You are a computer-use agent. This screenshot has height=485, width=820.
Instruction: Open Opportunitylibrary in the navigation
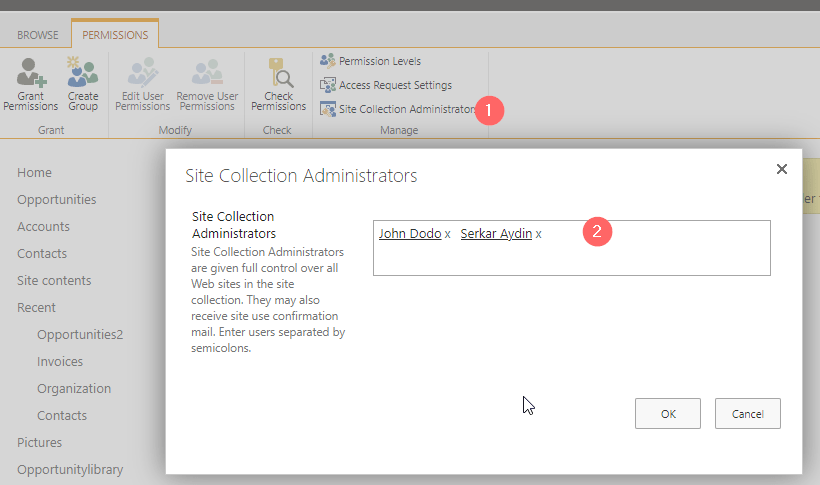[x=70, y=470]
